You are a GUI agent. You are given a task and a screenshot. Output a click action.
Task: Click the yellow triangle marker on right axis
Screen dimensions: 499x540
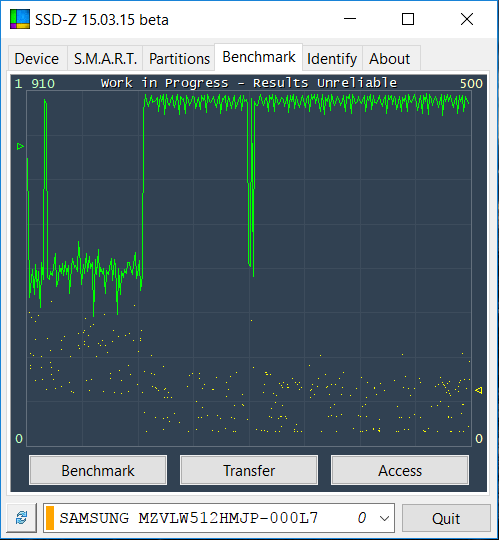coord(479,390)
